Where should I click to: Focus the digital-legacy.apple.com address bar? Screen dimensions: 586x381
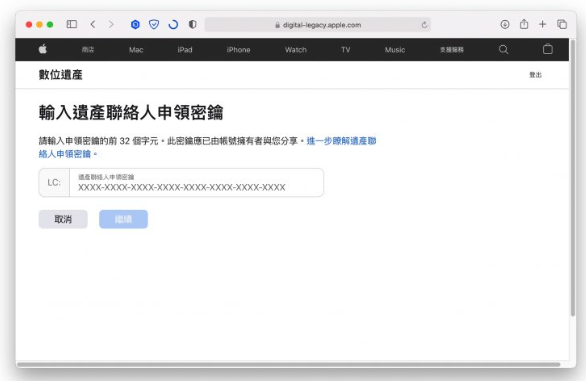tap(318, 25)
